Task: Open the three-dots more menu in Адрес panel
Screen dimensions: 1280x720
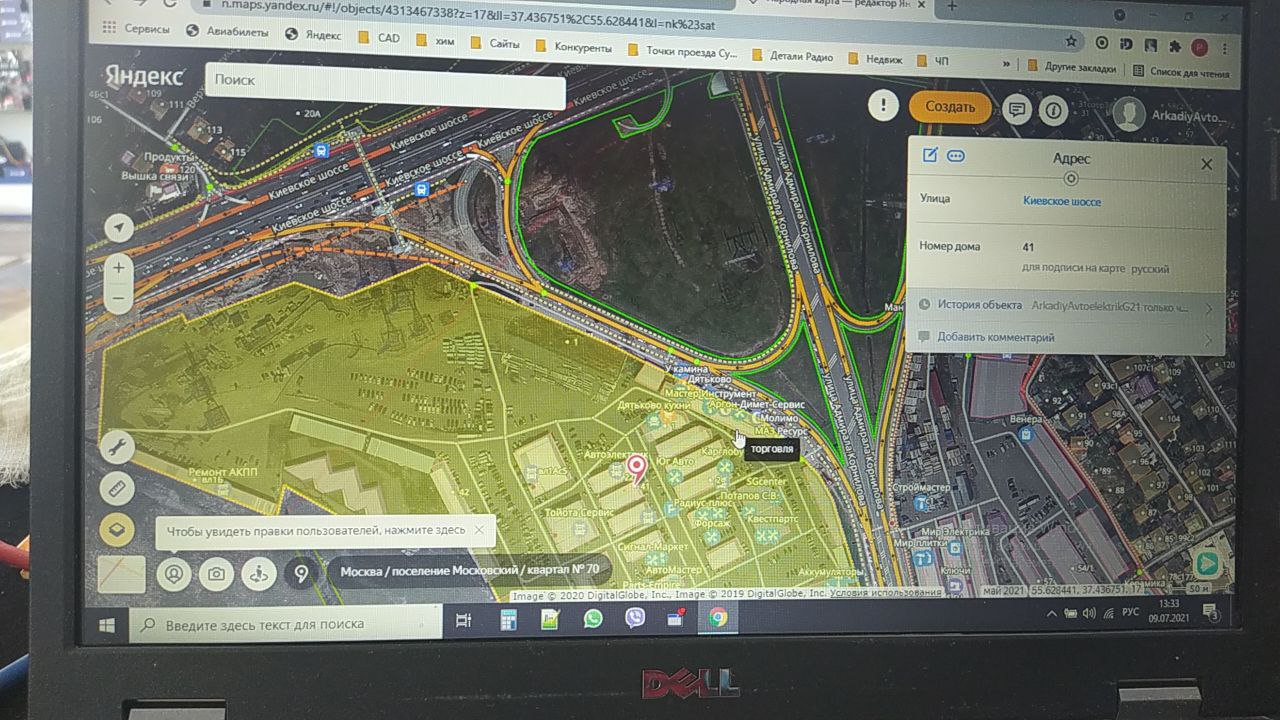Action: coord(956,156)
